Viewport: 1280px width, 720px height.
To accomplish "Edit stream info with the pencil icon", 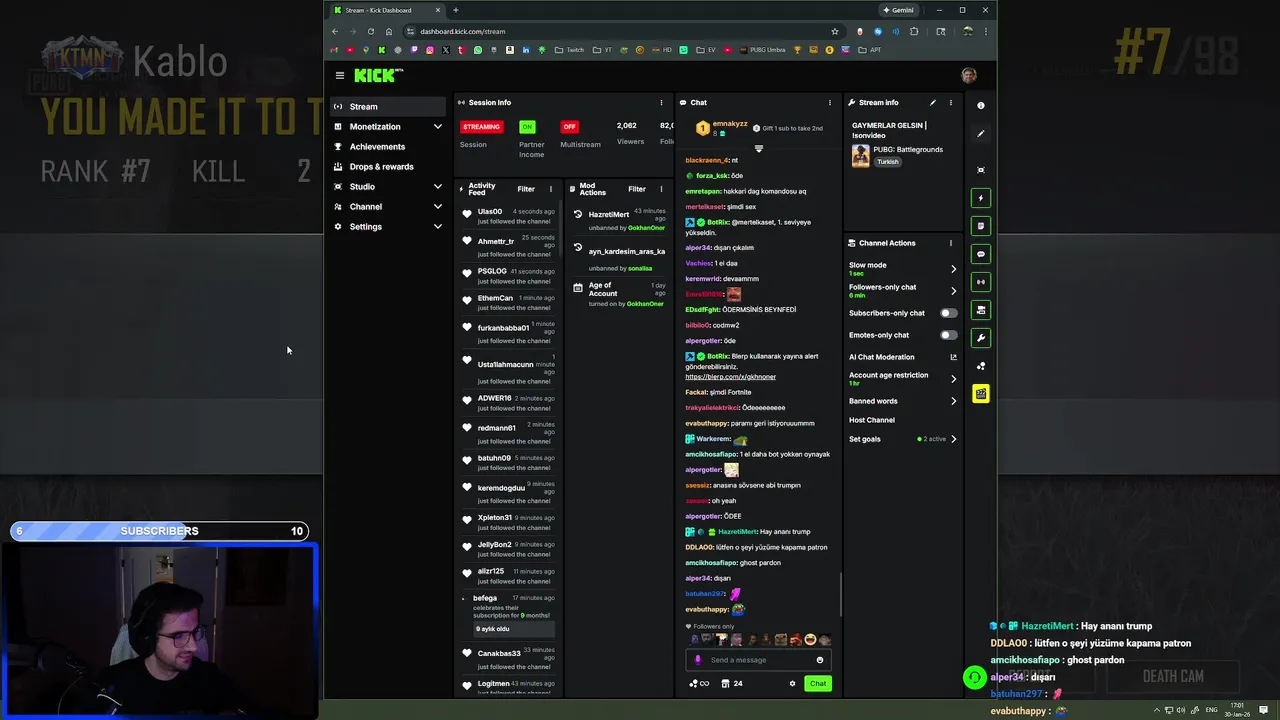I will pyautogui.click(x=933, y=102).
